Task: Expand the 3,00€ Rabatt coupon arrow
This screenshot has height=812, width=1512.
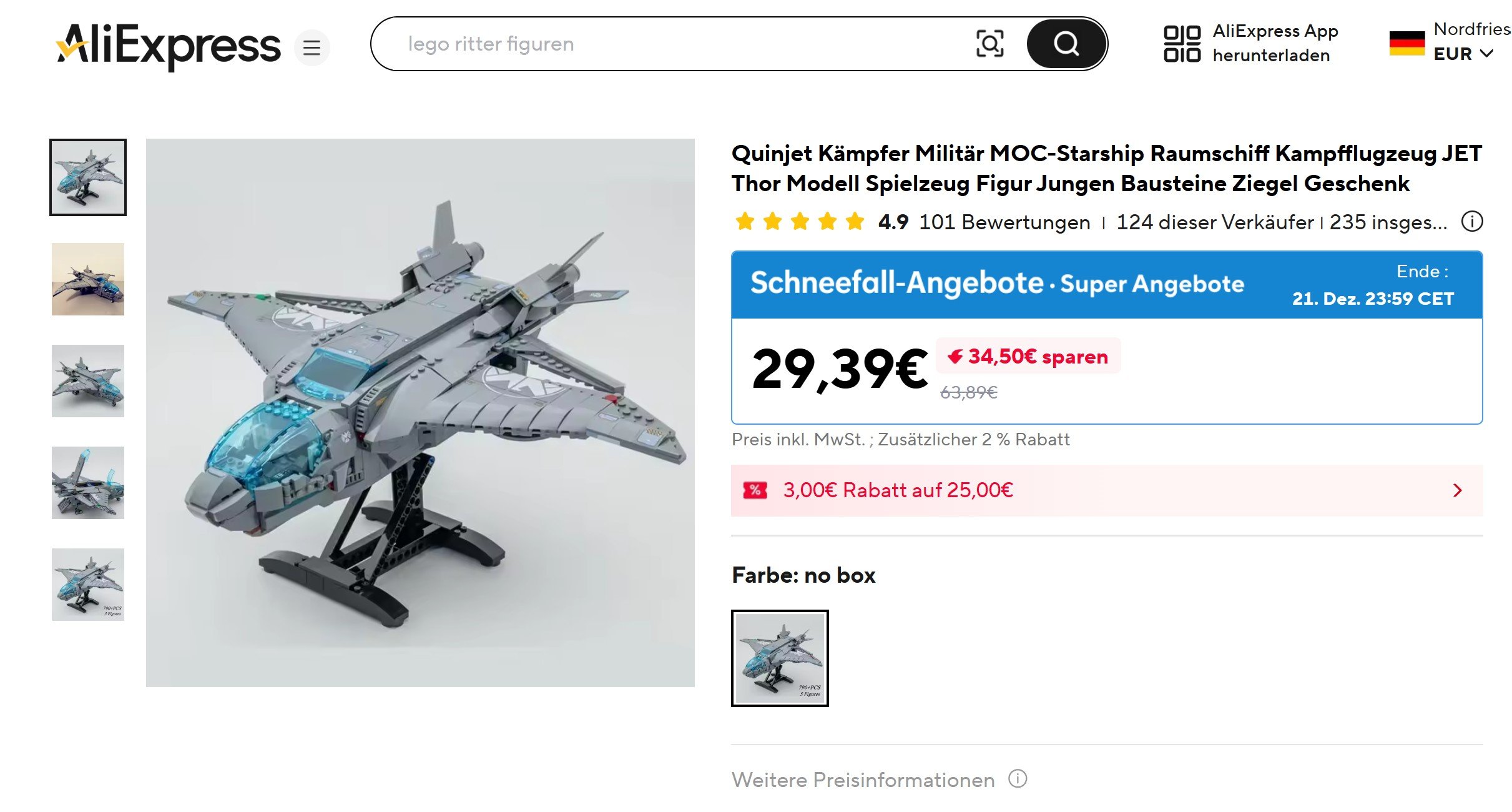Action: [x=1457, y=490]
